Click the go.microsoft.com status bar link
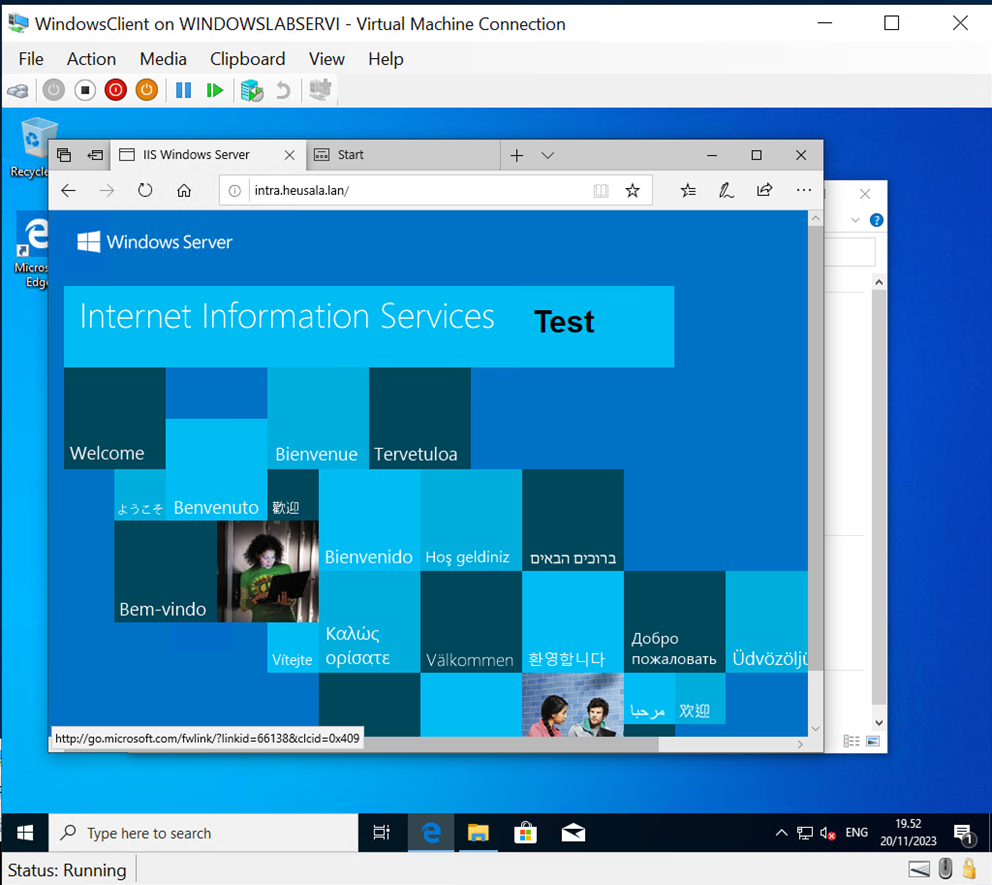 tap(205, 737)
